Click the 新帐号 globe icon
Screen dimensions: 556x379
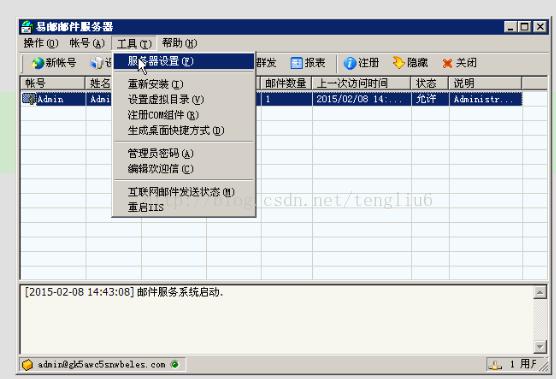pos(37,63)
